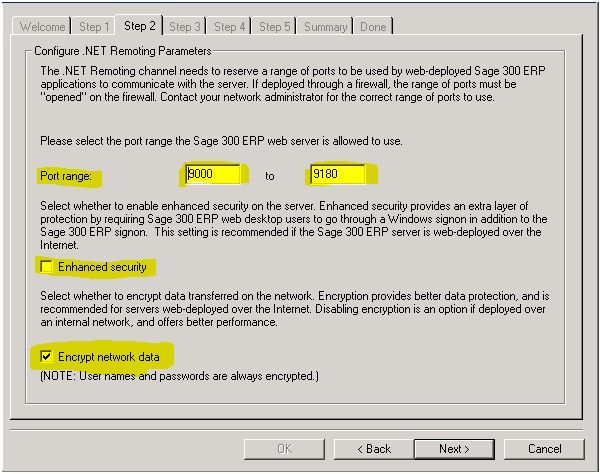Select the Step 2 tab
The width and height of the screenshot is (600, 474).
139,26
